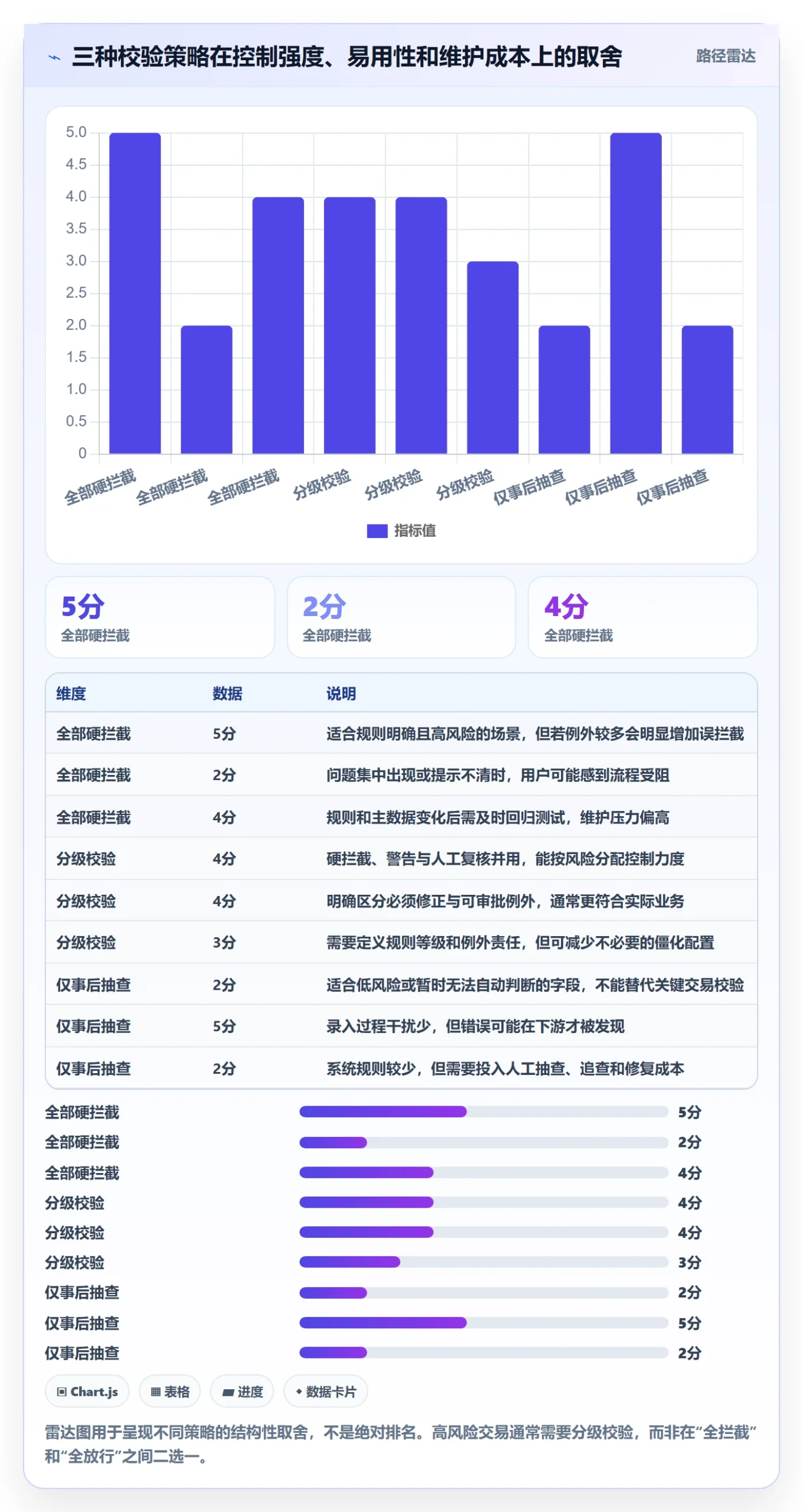This screenshot has width=803, height=1512.
Task: Click the 数据 column header
Action: tap(227, 693)
